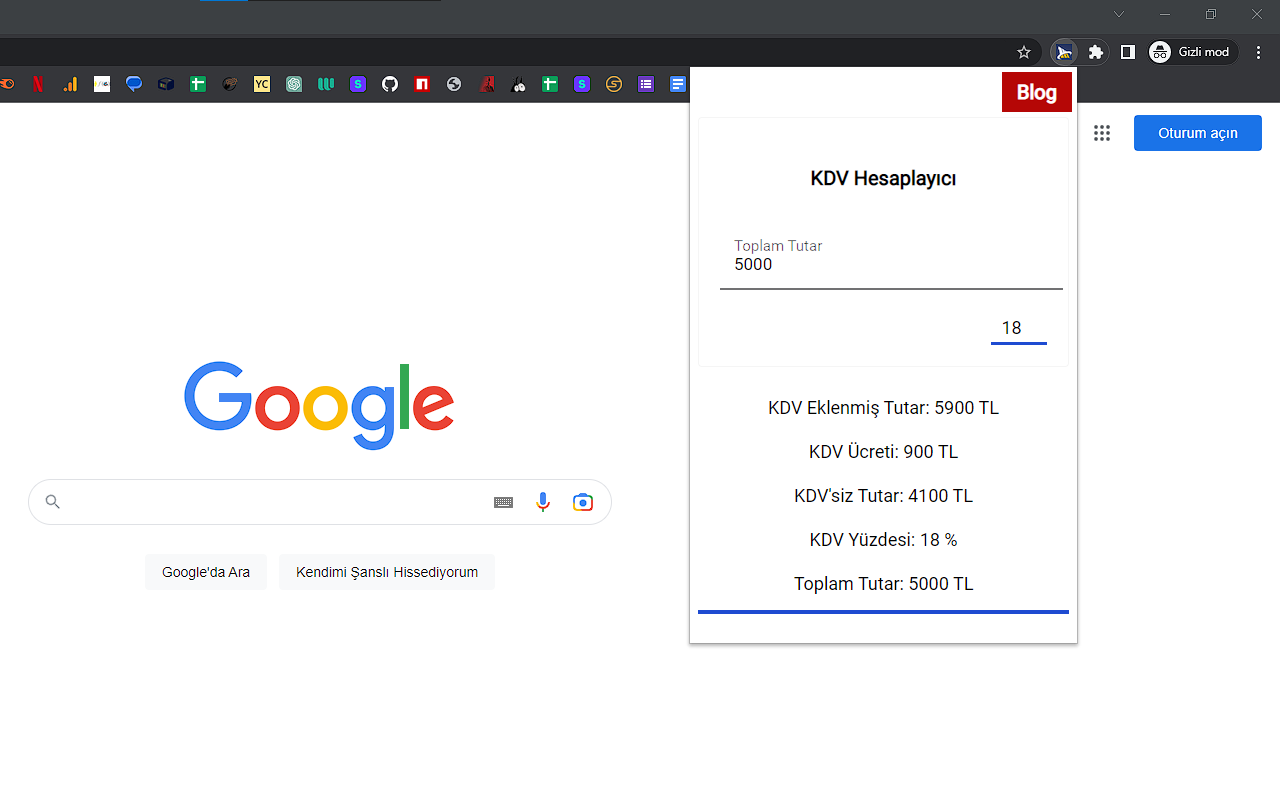Start voice search with the microphone

click(x=543, y=502)
